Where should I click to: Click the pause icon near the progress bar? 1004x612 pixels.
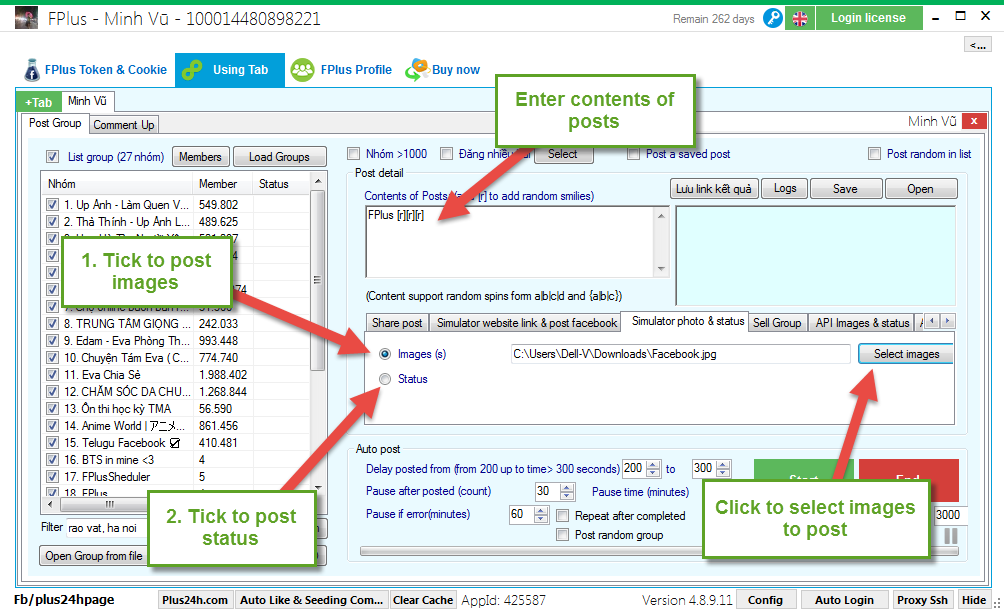coord(951,536)
